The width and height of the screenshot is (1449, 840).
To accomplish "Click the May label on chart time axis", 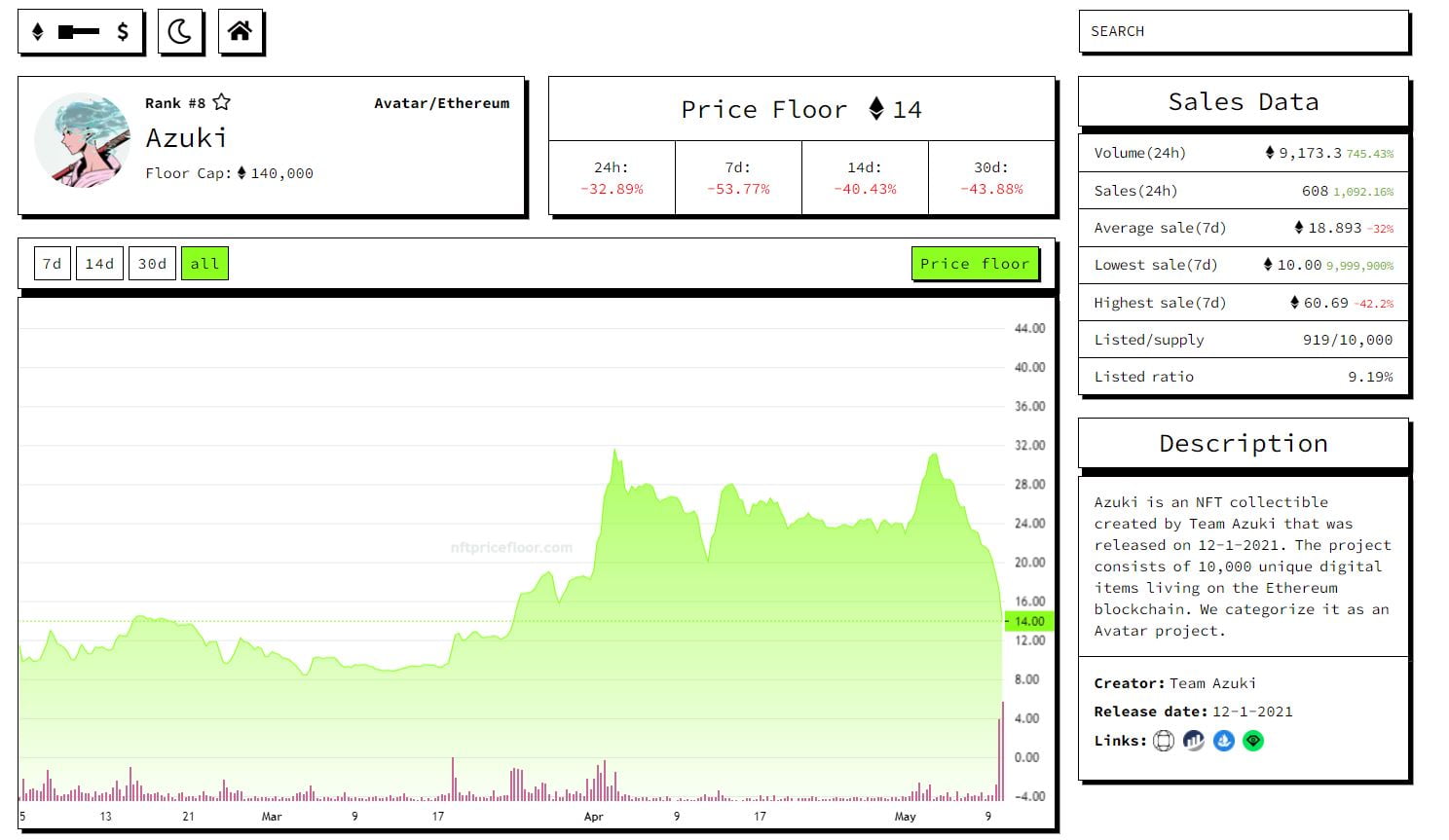I will tap(906, 817).
